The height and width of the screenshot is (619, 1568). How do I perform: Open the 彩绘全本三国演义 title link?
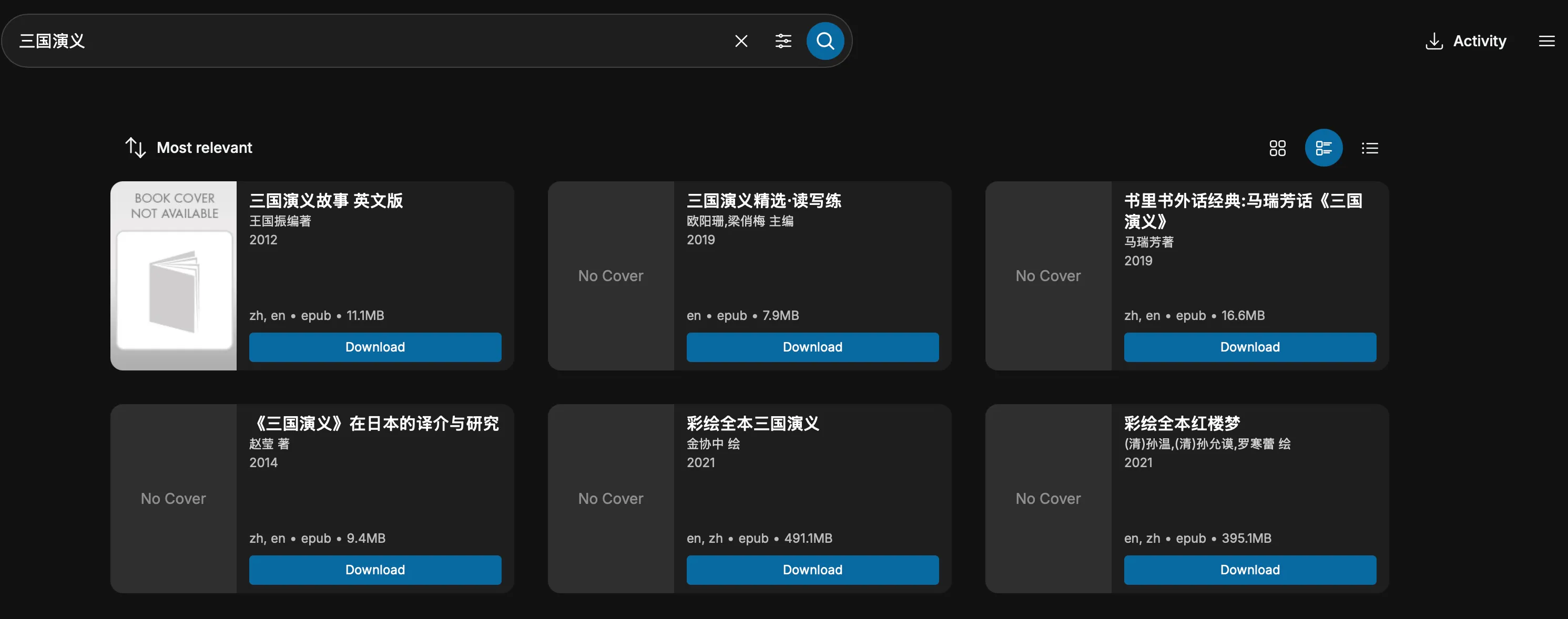[x=752, y=423]
